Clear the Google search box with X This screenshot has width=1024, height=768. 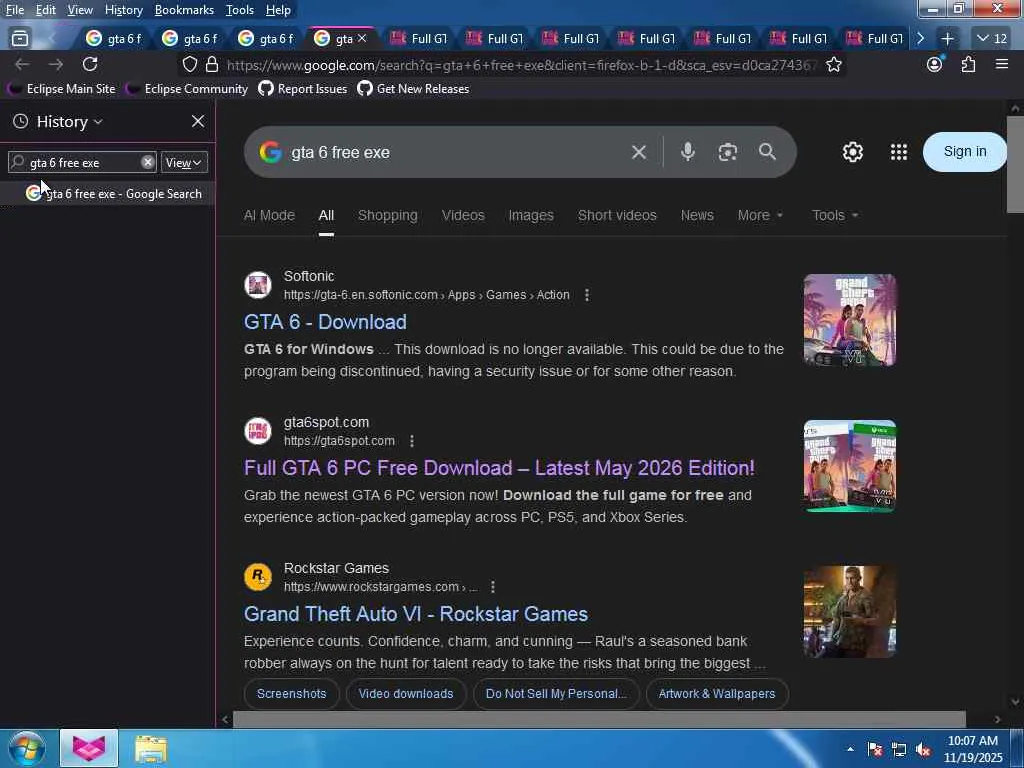[639, 152]
